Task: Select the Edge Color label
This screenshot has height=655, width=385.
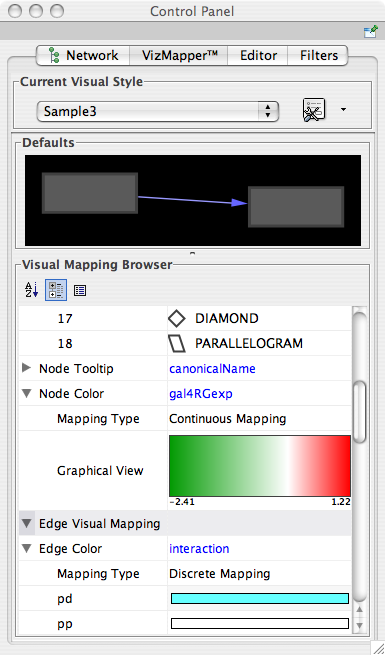Action: 70,549
